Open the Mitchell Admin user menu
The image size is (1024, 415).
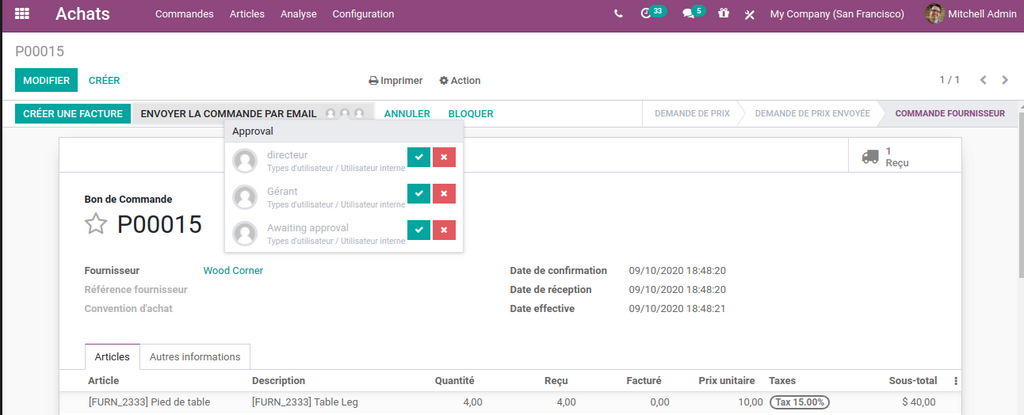coord(968,14)
